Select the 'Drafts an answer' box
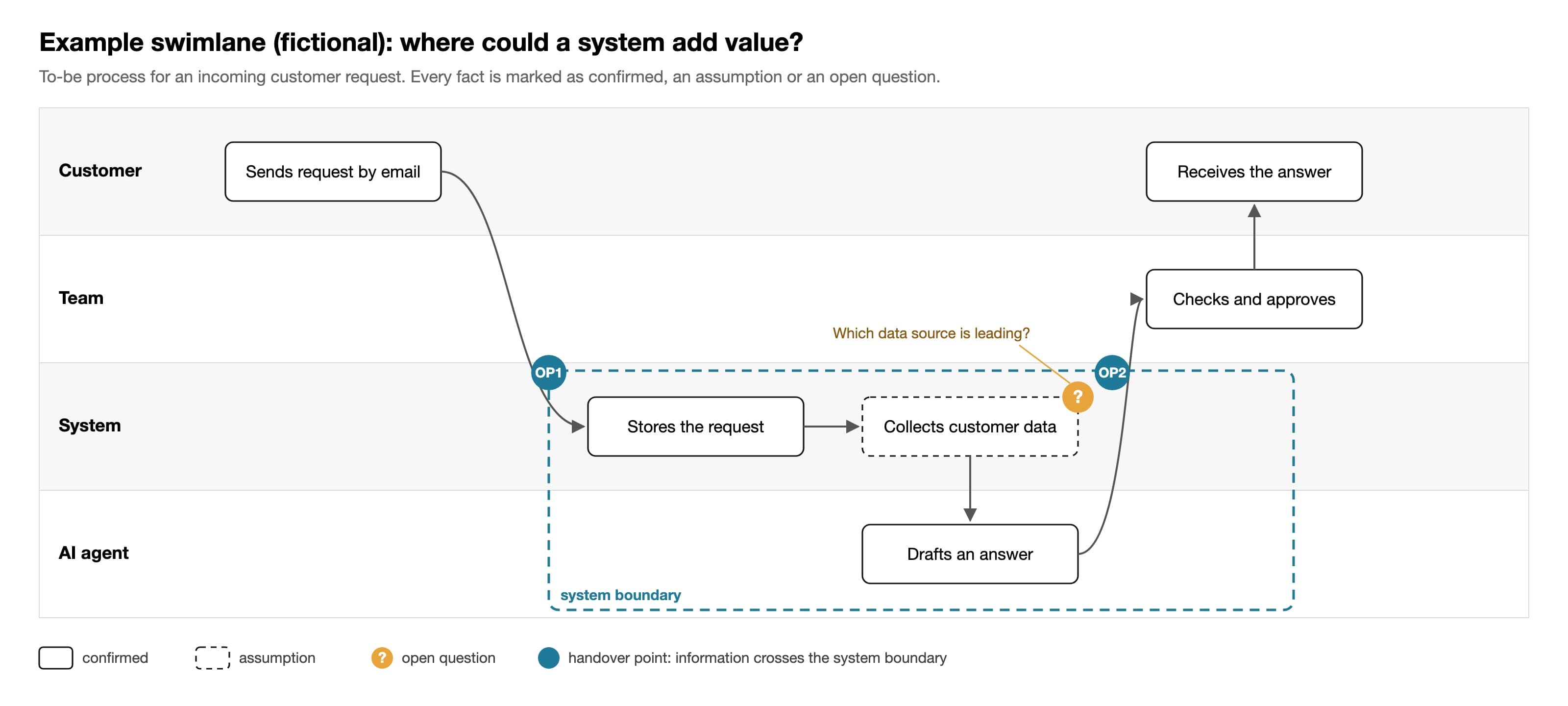Image resolution: width=1568 pixels, height=706 pixels. 970,554
